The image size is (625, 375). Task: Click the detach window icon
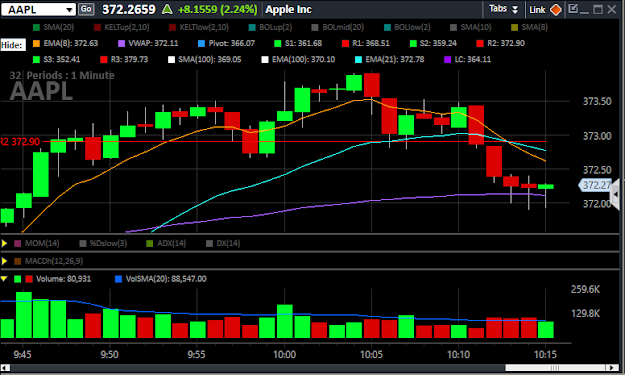coord(573,9)
